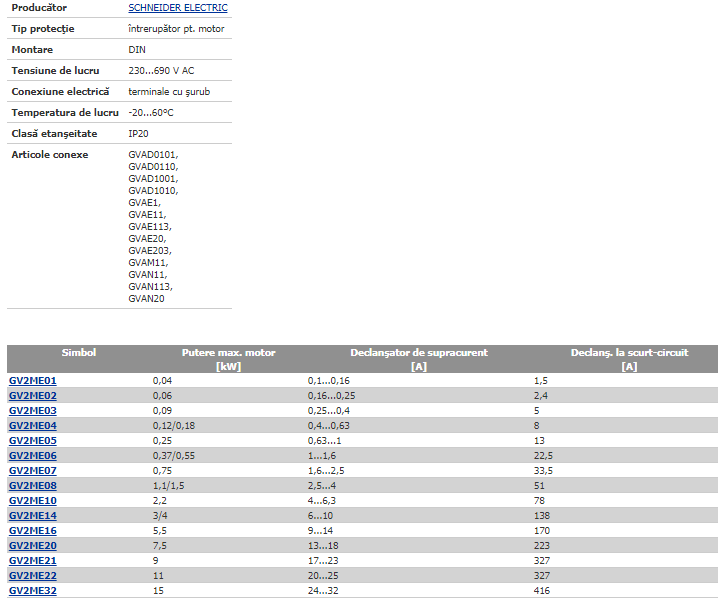Click the overcurrent range 13...18
The height and width of the screenshot is (598, 718).
[323, 546]
